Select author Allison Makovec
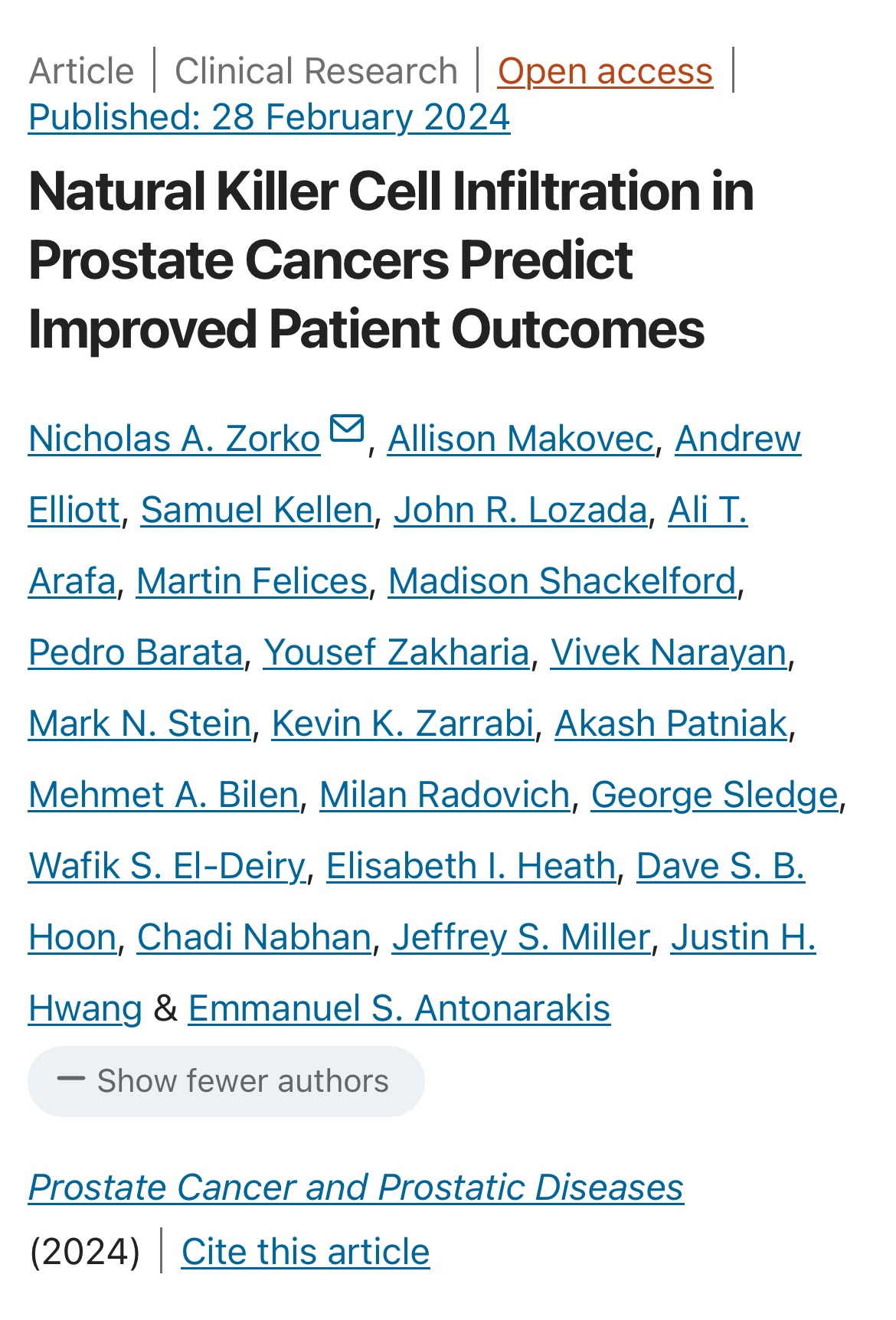 pos(521,439)
